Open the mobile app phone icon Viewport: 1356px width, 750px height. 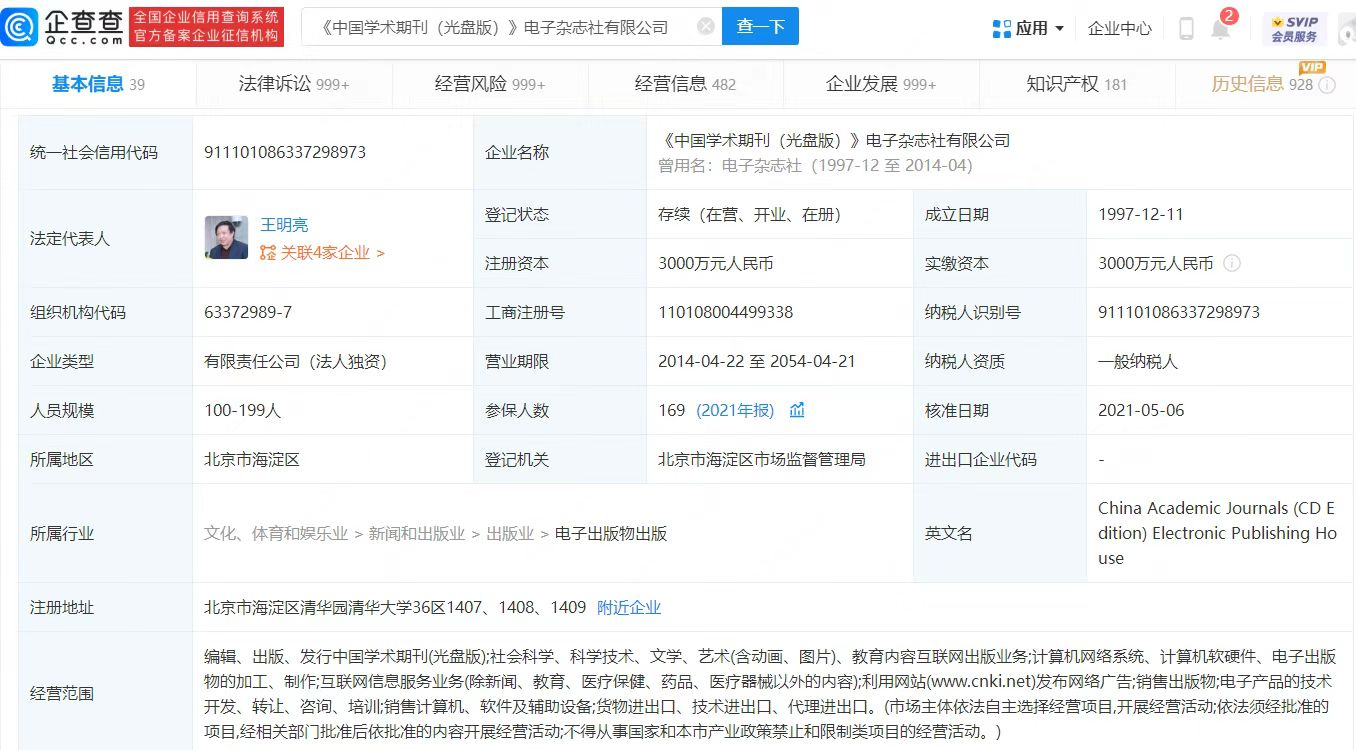point(1186,29)
